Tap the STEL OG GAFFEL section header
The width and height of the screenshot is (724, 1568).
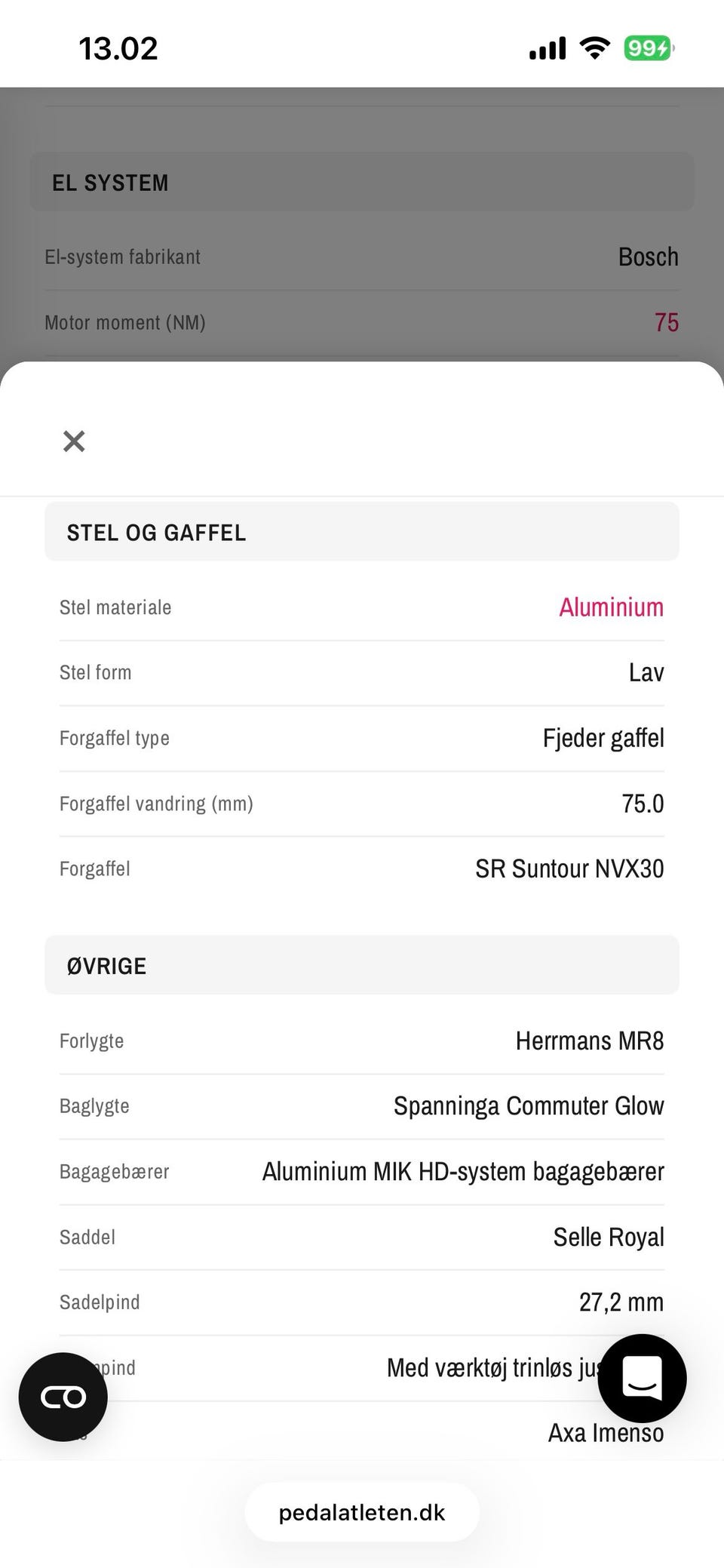coord(362,532)
